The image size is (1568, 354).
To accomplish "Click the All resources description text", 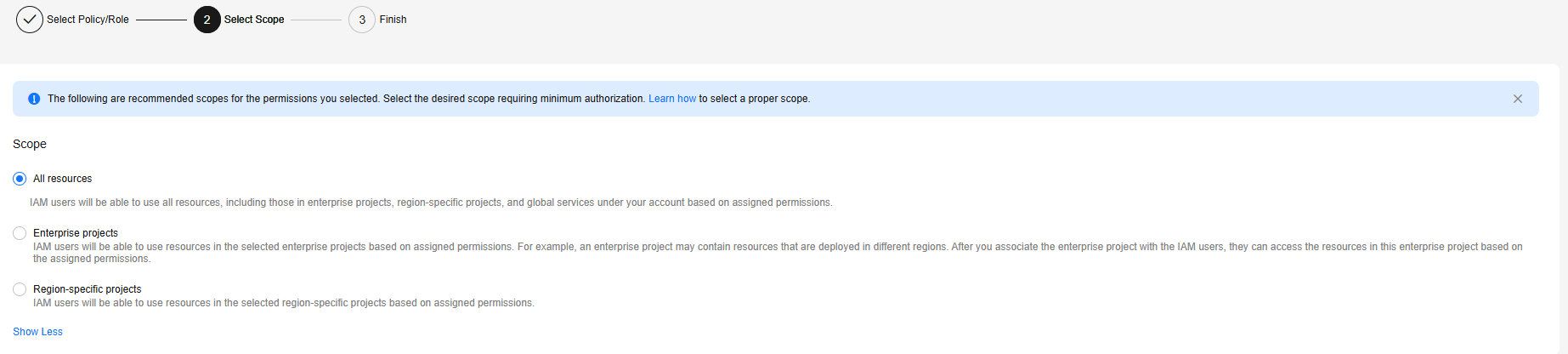I will tap(431, 203).
